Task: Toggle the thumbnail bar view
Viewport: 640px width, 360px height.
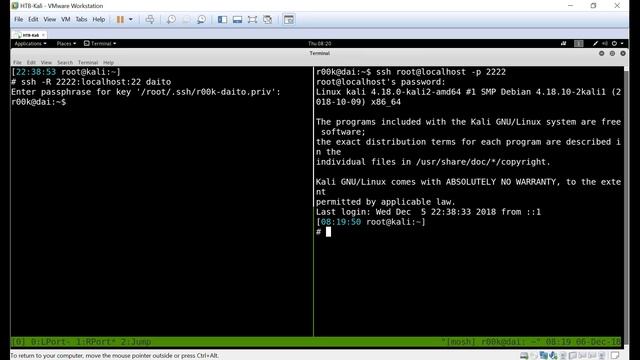Action: click(x=237, y=19)
